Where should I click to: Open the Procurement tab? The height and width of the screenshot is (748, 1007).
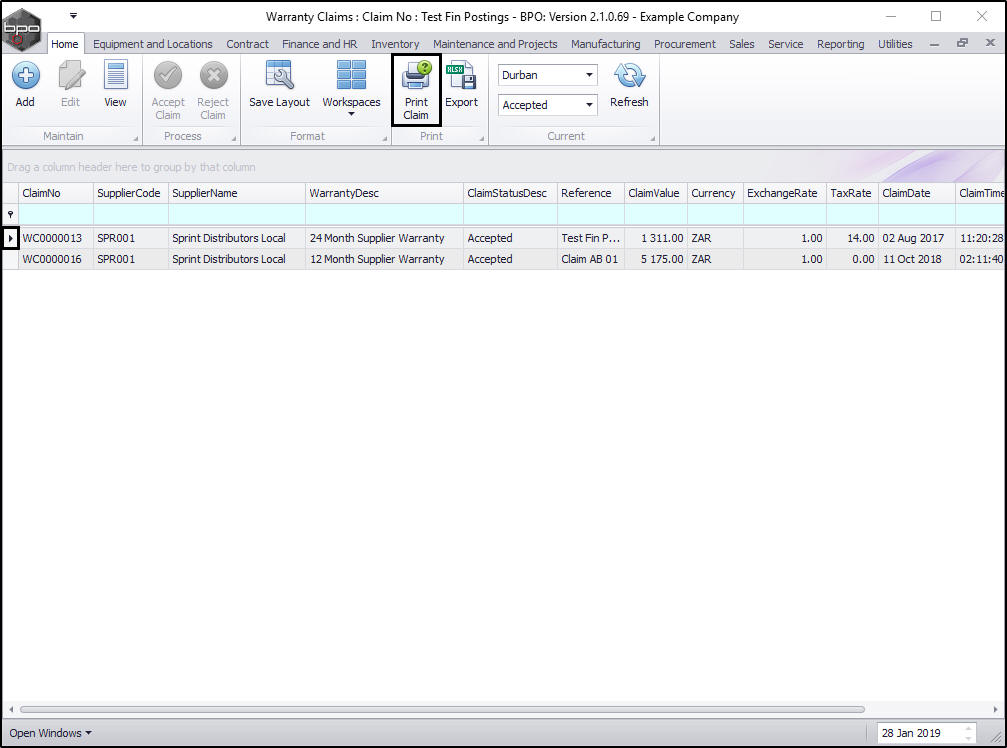click(x=685, y=44)
